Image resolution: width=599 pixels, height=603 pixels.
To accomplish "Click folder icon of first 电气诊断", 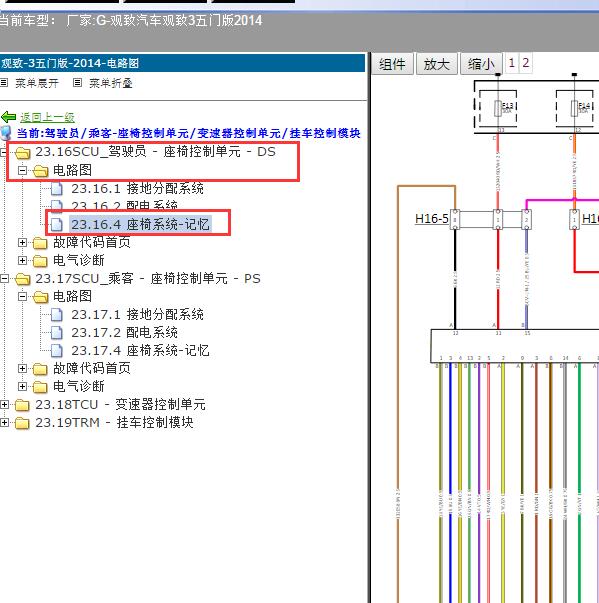I will tap(40, 261).
